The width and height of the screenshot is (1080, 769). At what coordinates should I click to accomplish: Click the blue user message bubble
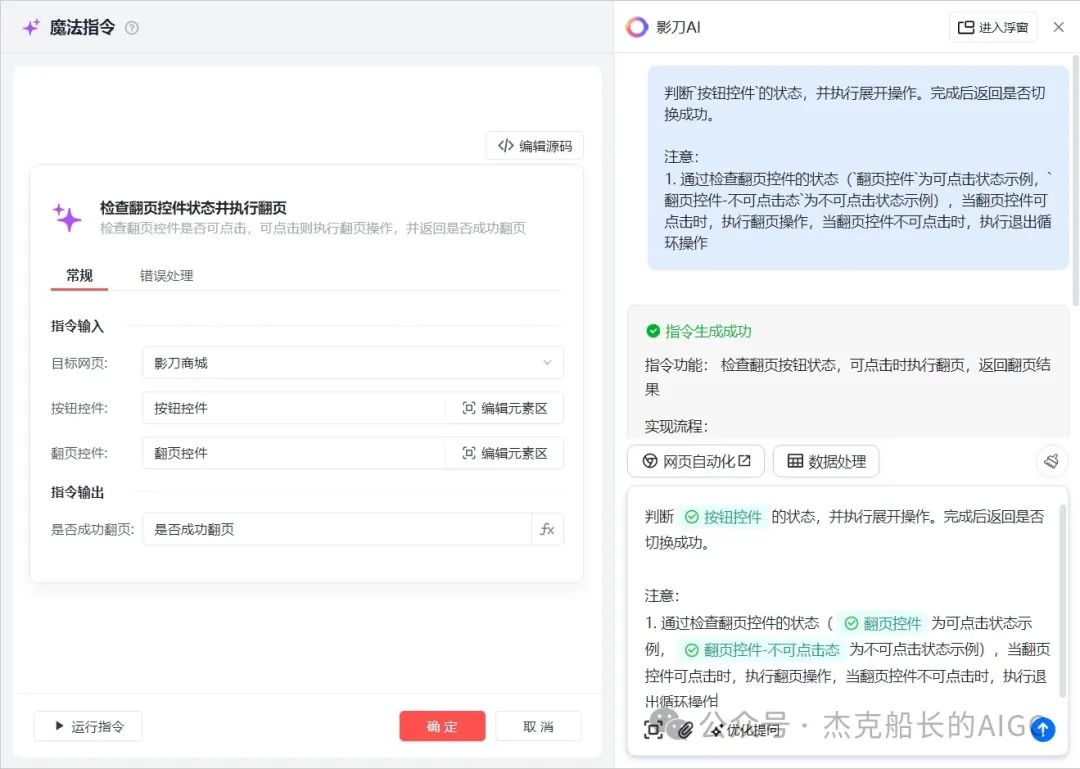pos(858,167)
